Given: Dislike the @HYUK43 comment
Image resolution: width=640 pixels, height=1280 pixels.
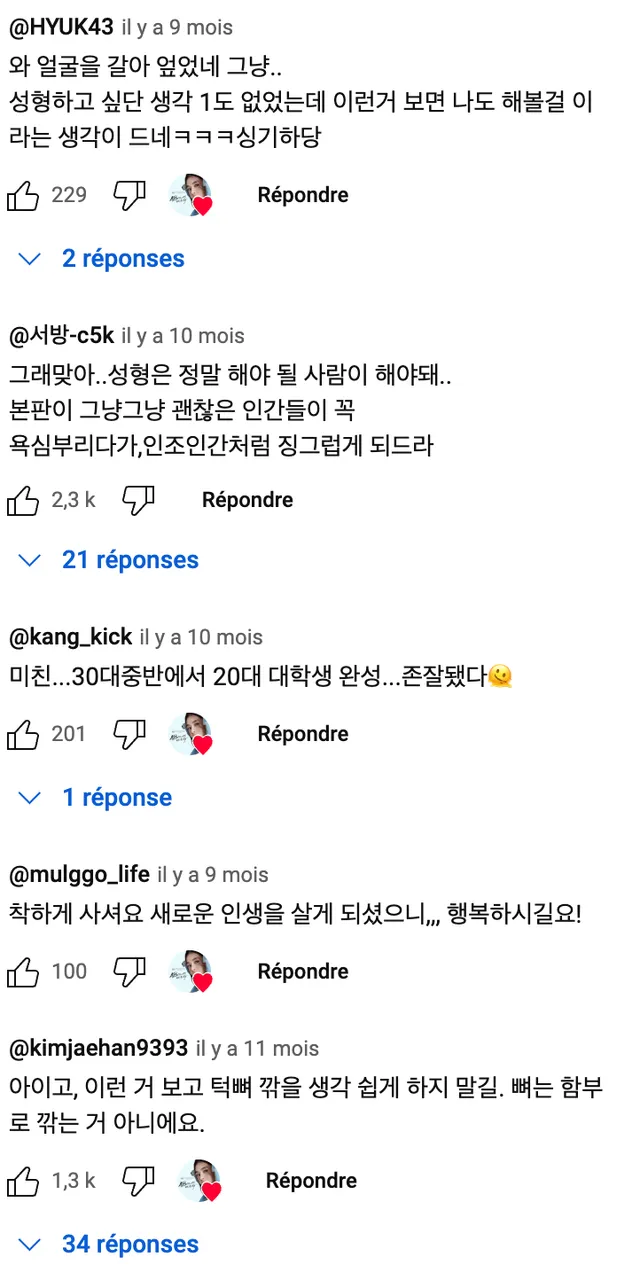Looking at the screenshot, I should click(130, 196).
